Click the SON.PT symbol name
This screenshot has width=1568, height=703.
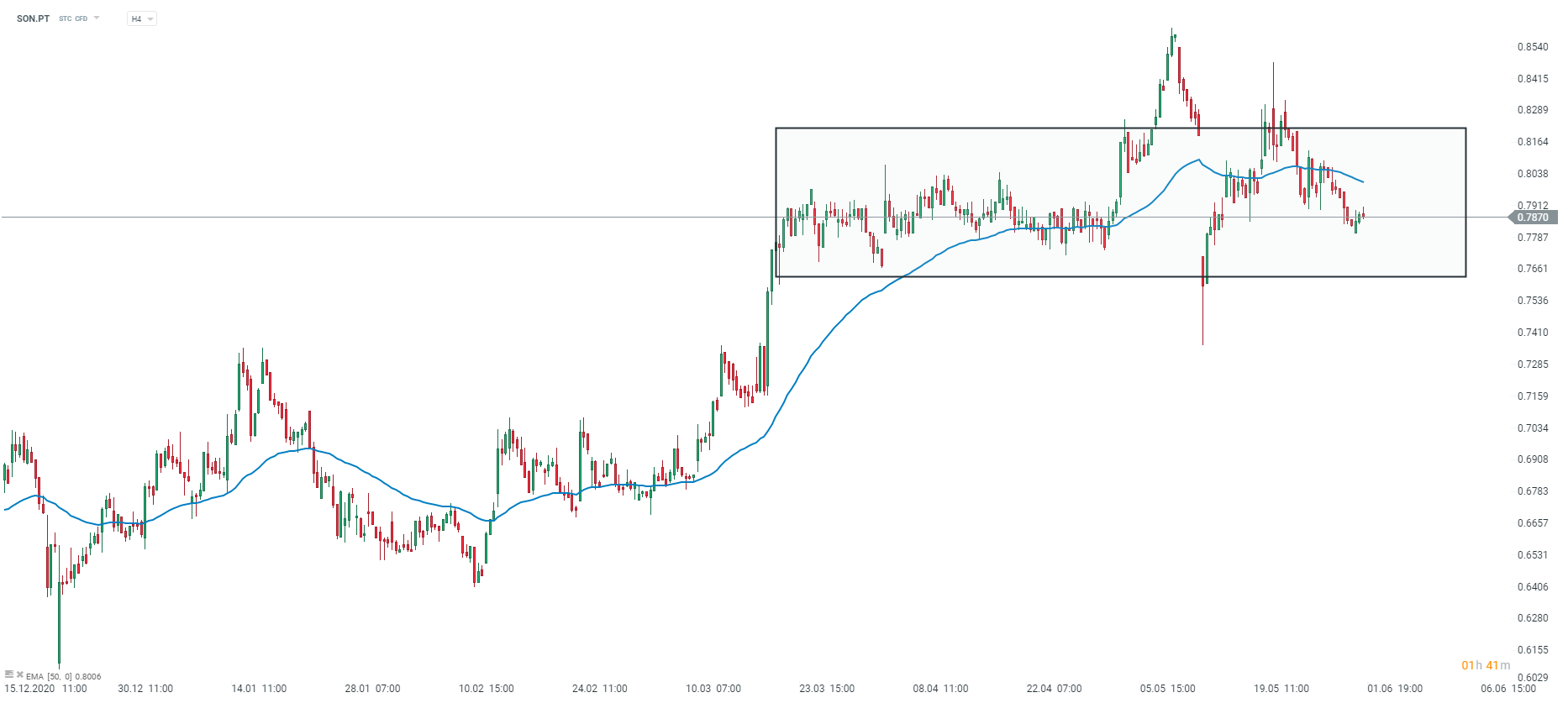coord(33,18)
